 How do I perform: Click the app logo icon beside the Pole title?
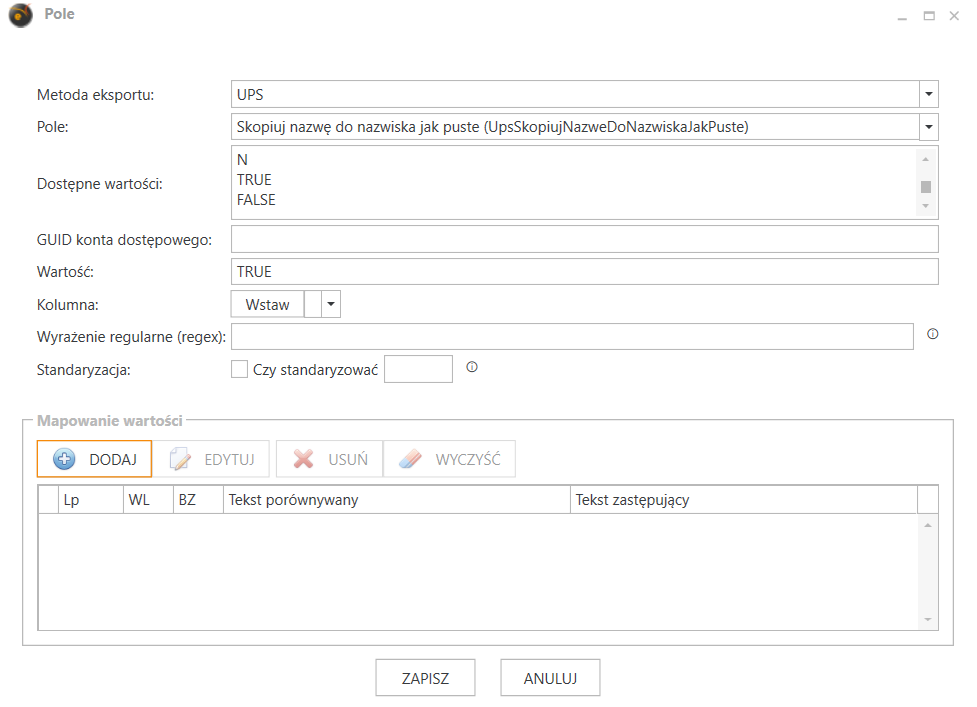21,15
